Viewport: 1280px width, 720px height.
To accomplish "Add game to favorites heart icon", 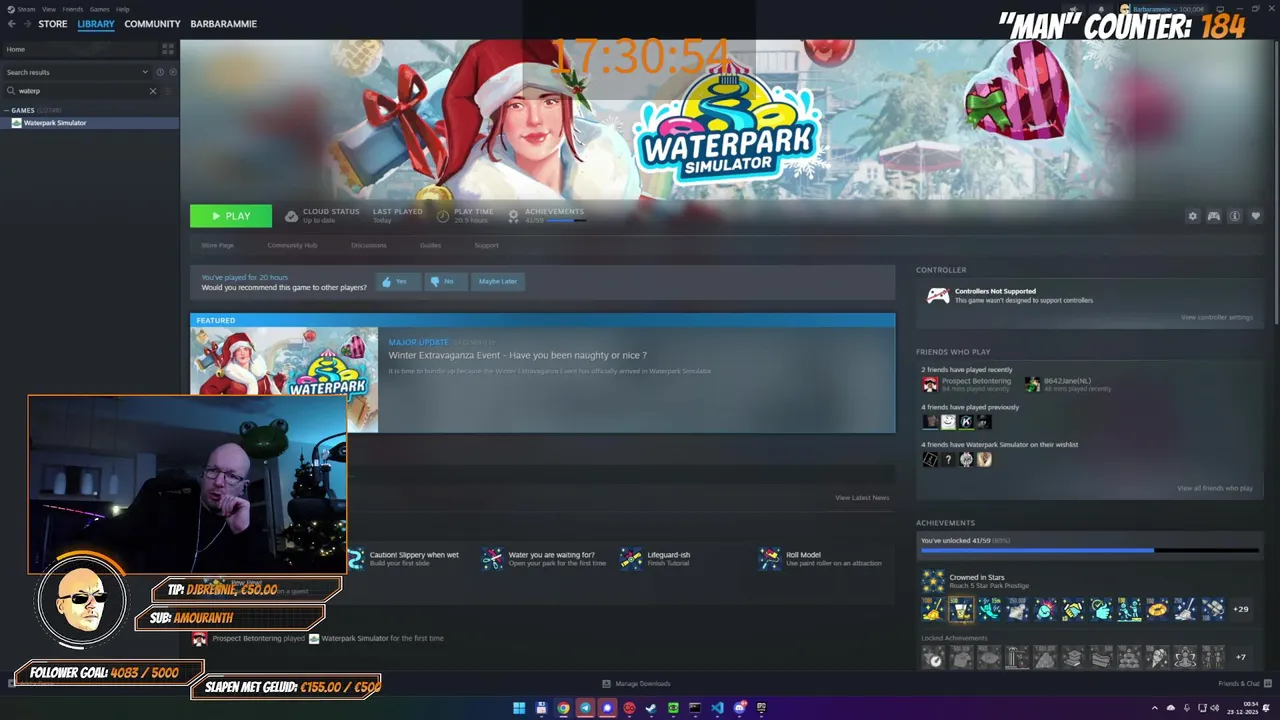I will [1256, 216].
